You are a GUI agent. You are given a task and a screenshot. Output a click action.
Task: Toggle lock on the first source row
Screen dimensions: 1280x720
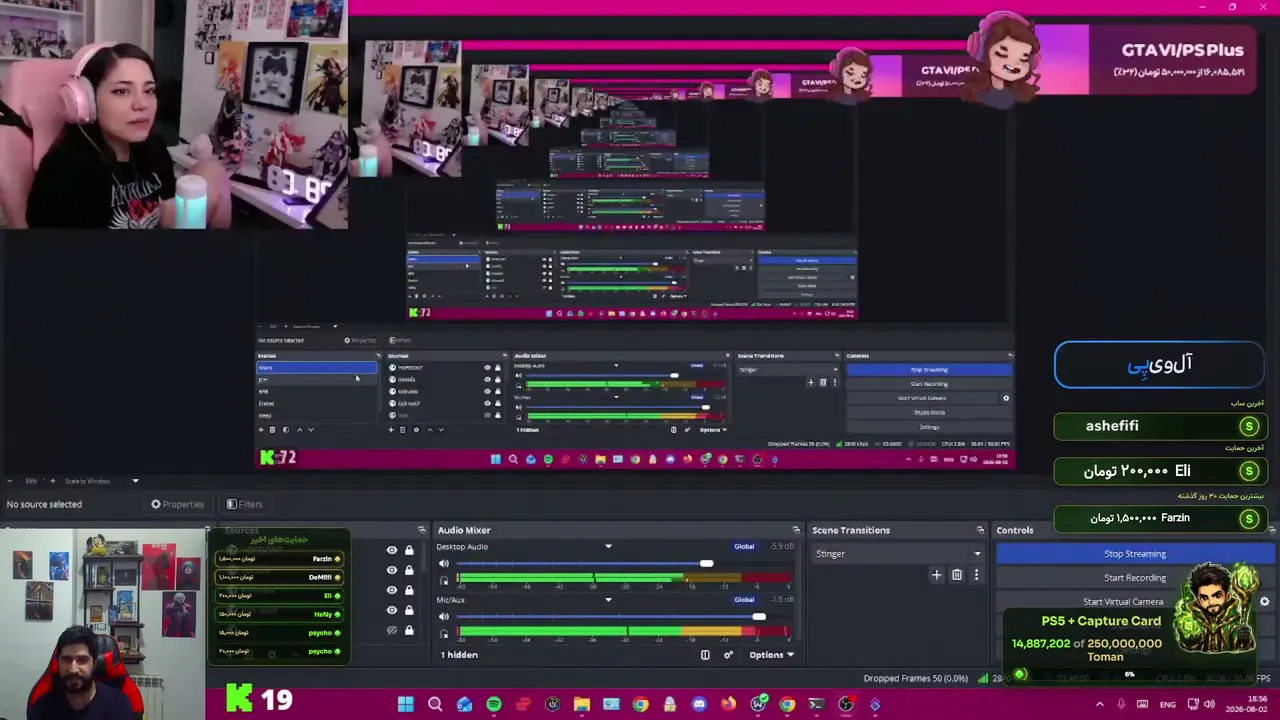[409, 550]
